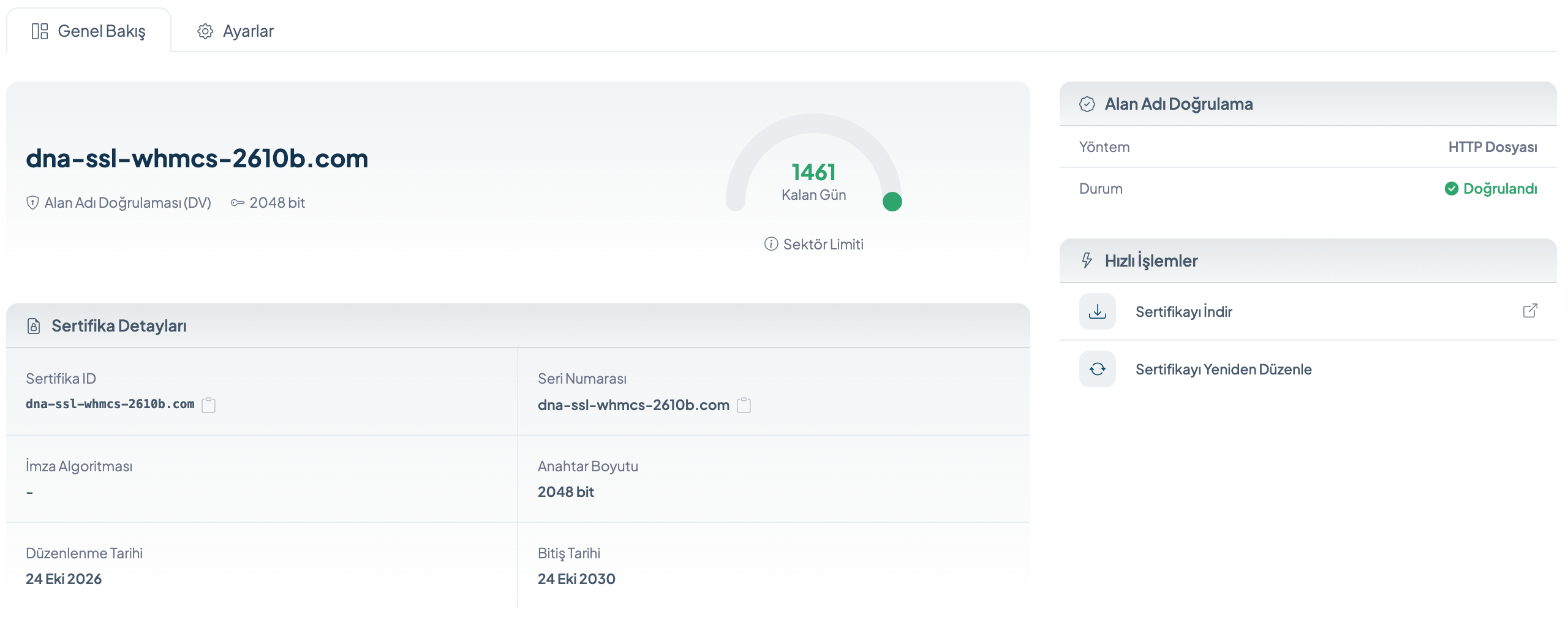Click the shield icon before Alan Adı Doğrulaması (DV)

coord(32,203)
